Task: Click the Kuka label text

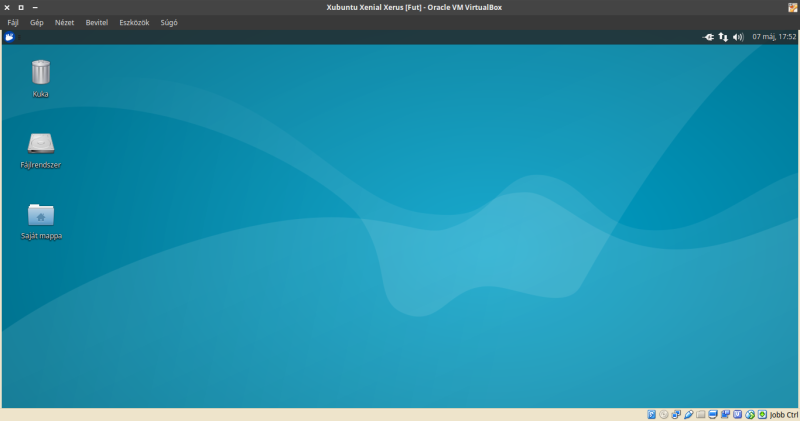Action: (40, 94)
